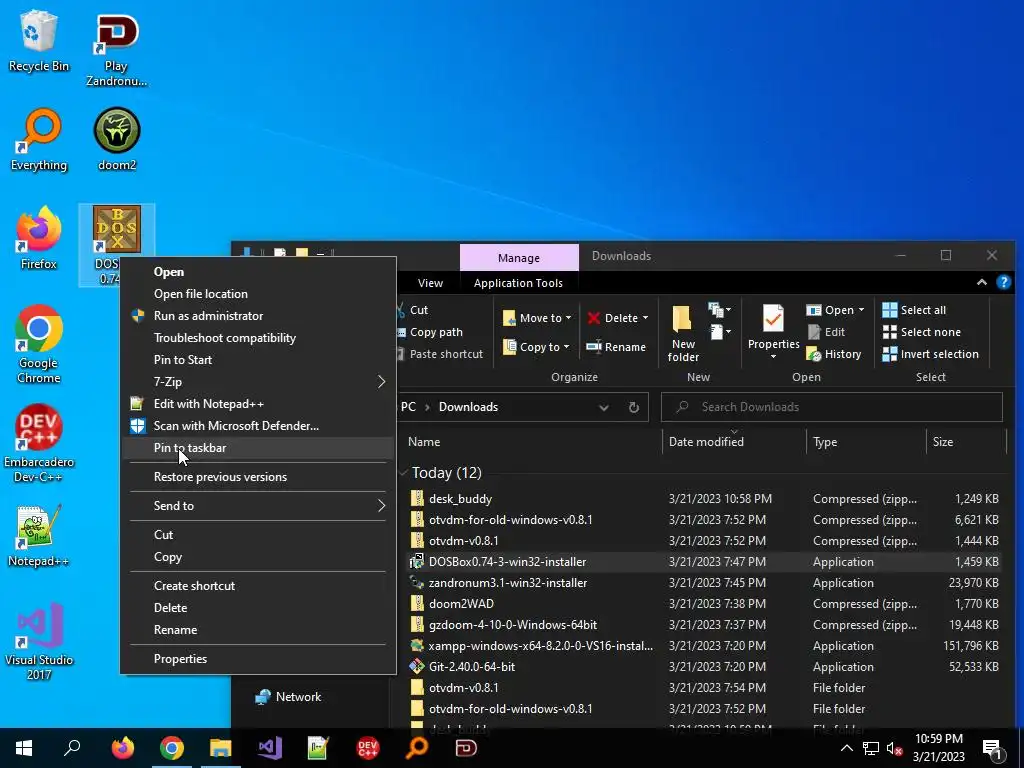Open the taskbar search icon

(x=72, y=748)
